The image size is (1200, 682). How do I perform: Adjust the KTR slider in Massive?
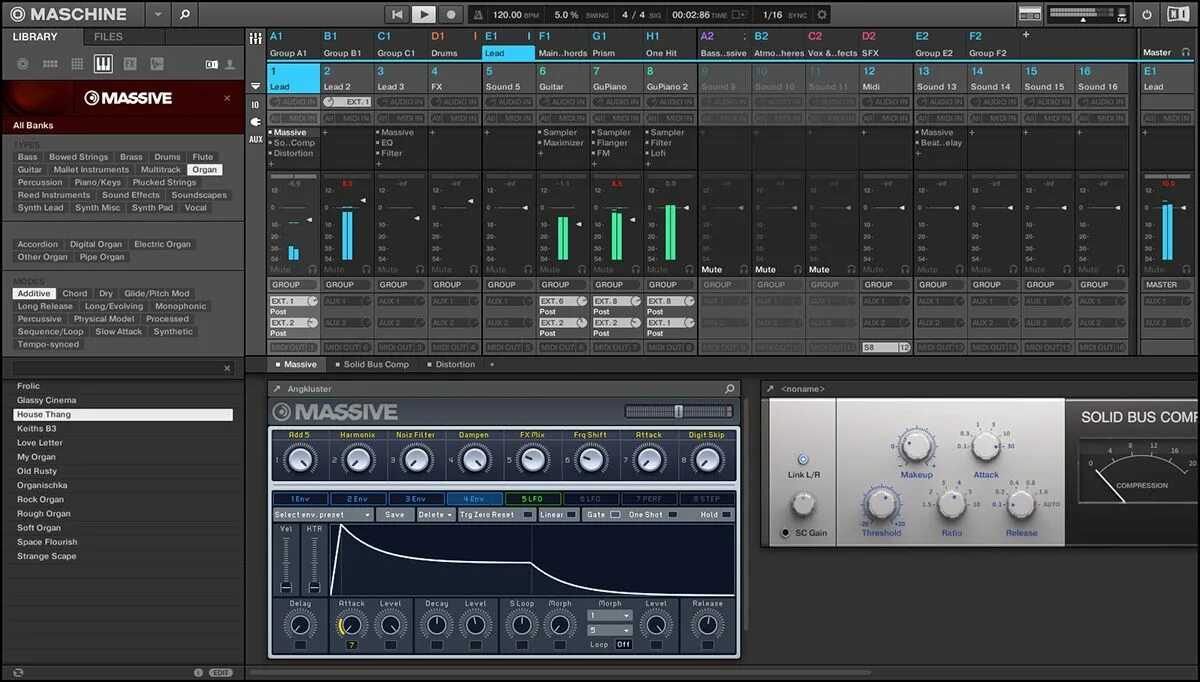pyautogui.click(x=314, y=564)
